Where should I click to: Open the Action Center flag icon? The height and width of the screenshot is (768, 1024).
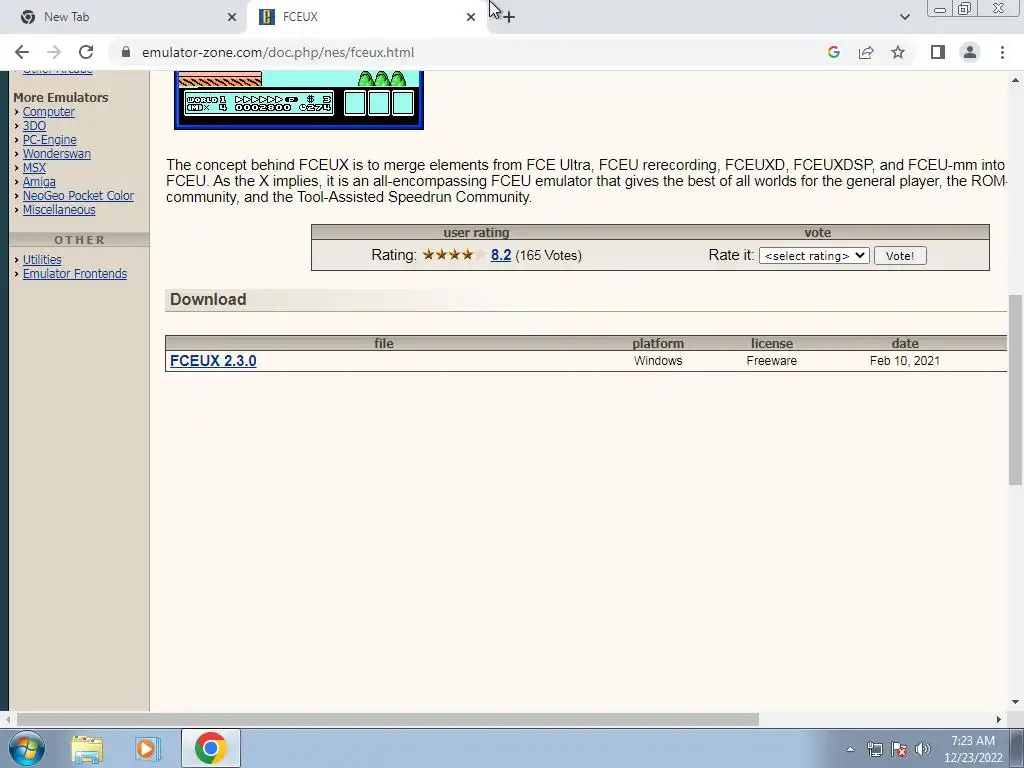coord(899,749)
